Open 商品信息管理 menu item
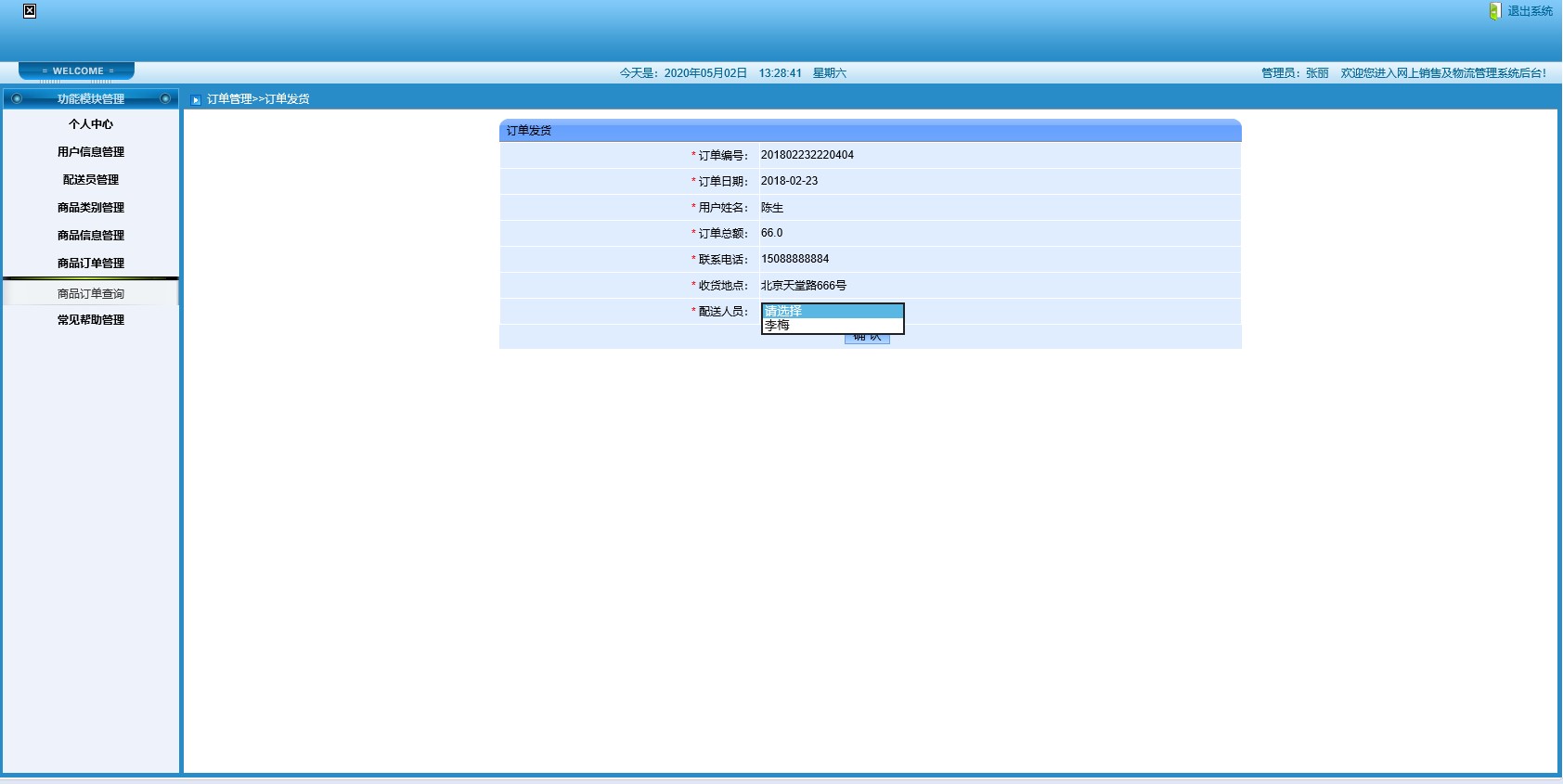The height and width of the screenshot is (784, 1563). (91, 236)
